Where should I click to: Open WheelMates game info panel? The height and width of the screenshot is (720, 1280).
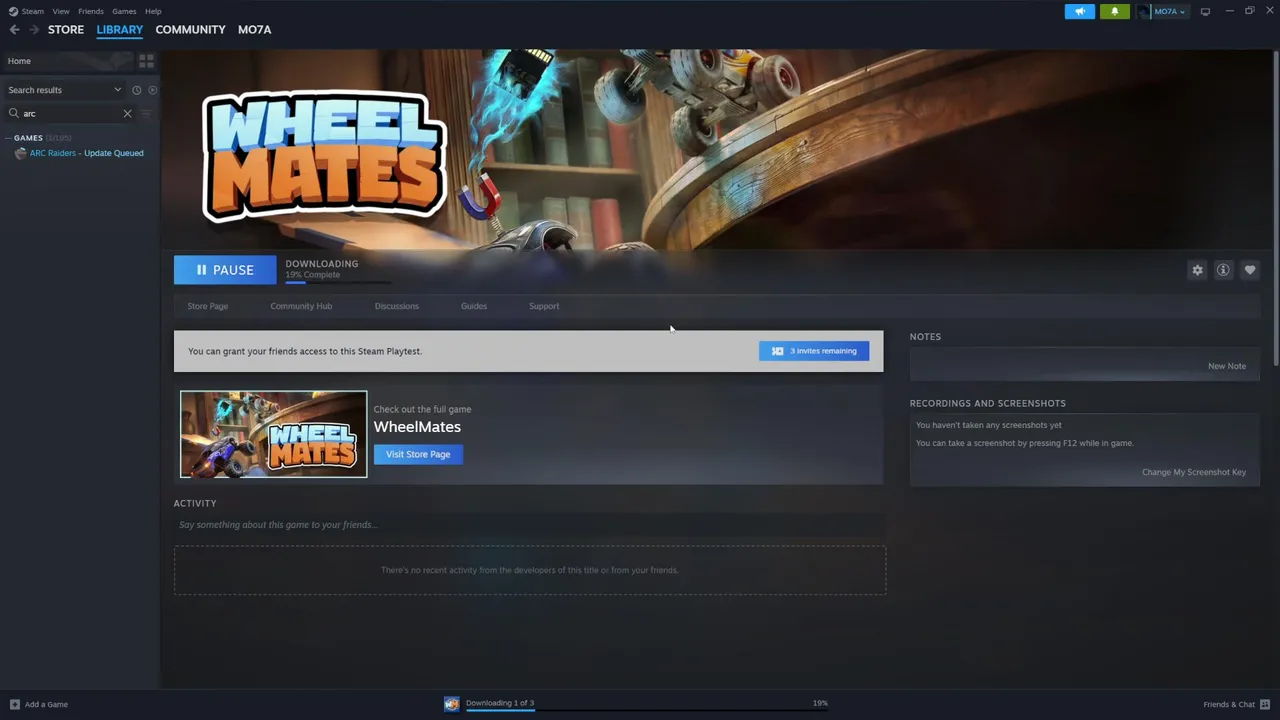(x=1223, y=270)
